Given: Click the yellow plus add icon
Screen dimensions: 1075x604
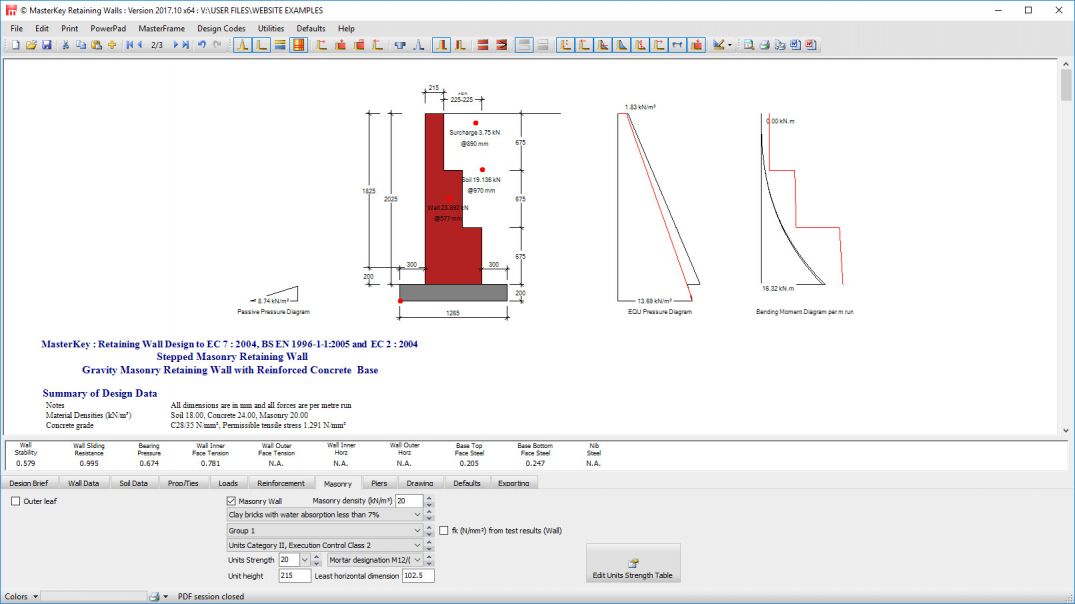Looking at the screenshot, I should pos(112,45).
